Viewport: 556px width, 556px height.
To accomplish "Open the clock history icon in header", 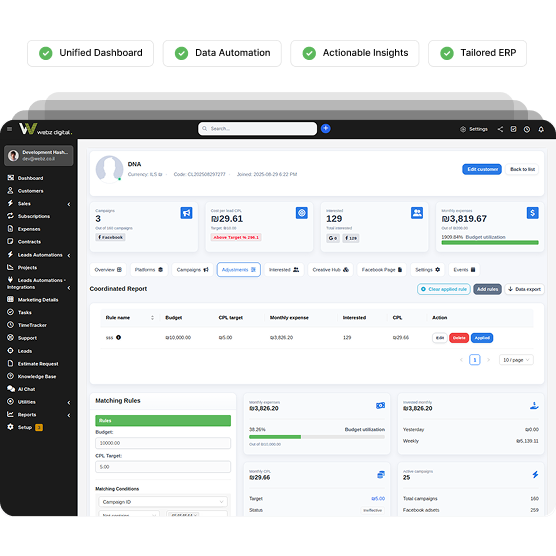I will pyautogui.click(x=527, y=129).
